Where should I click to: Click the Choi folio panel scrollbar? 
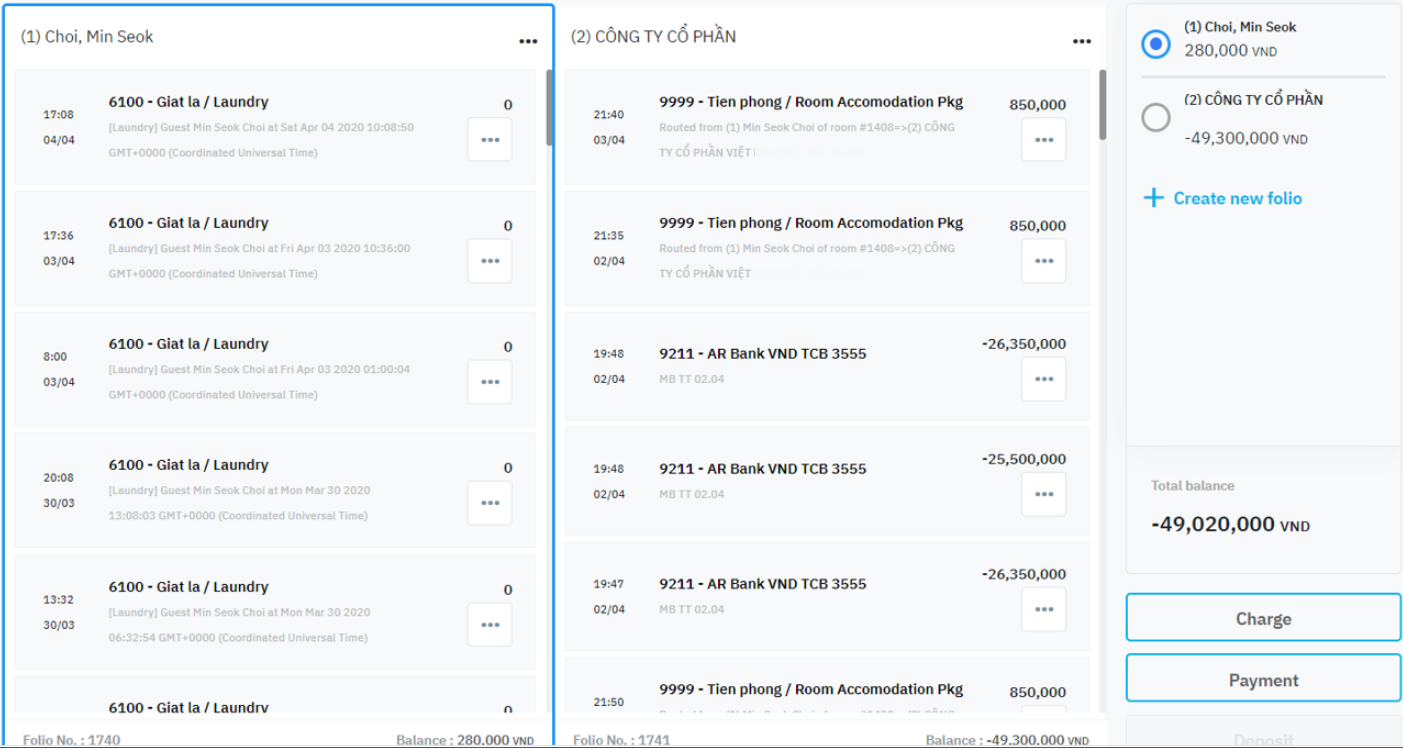coord(548,107)
